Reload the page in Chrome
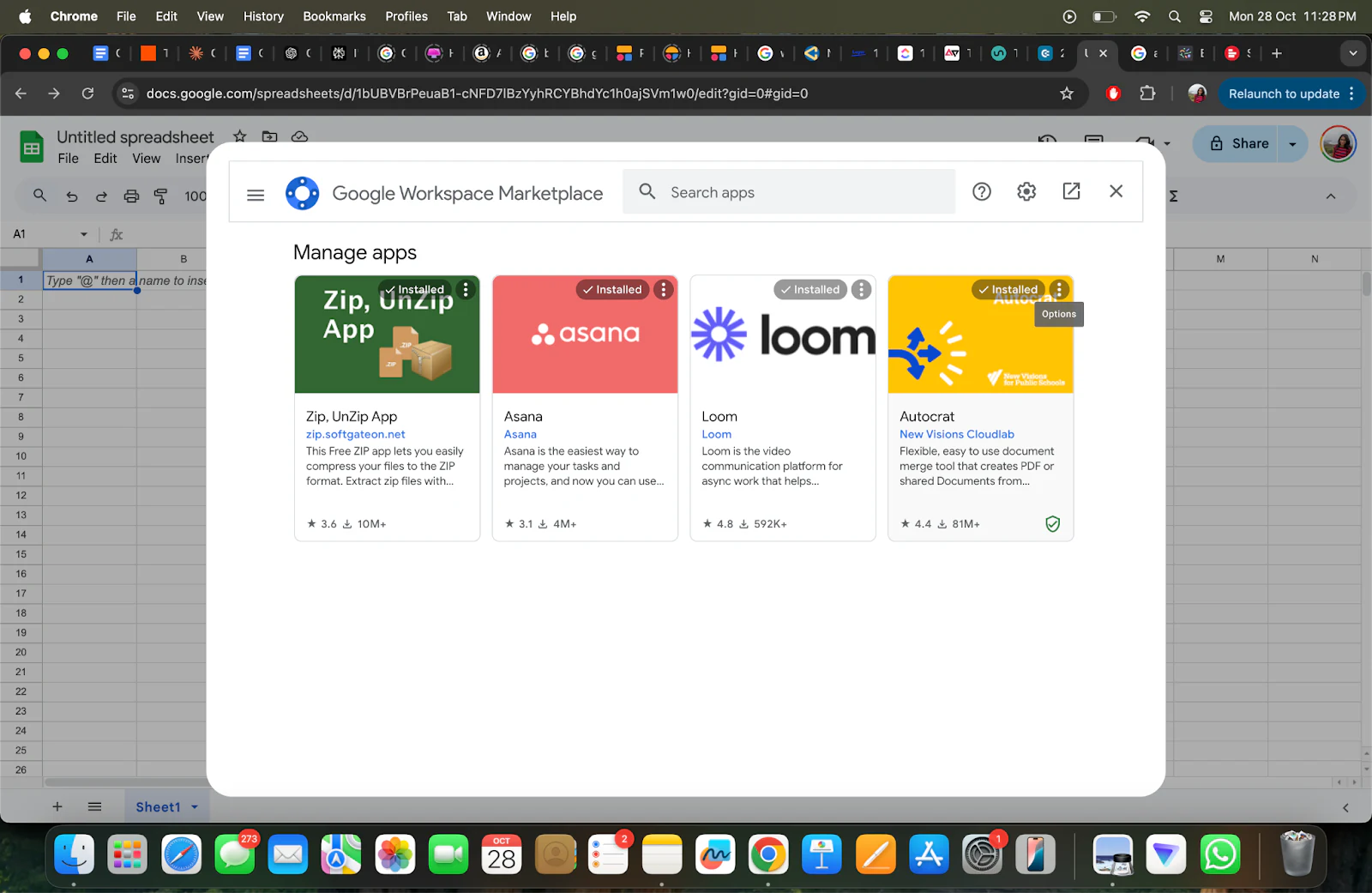Image resolution: width=1372 pixels, height=893 pixels. click(x=87, y=94)
